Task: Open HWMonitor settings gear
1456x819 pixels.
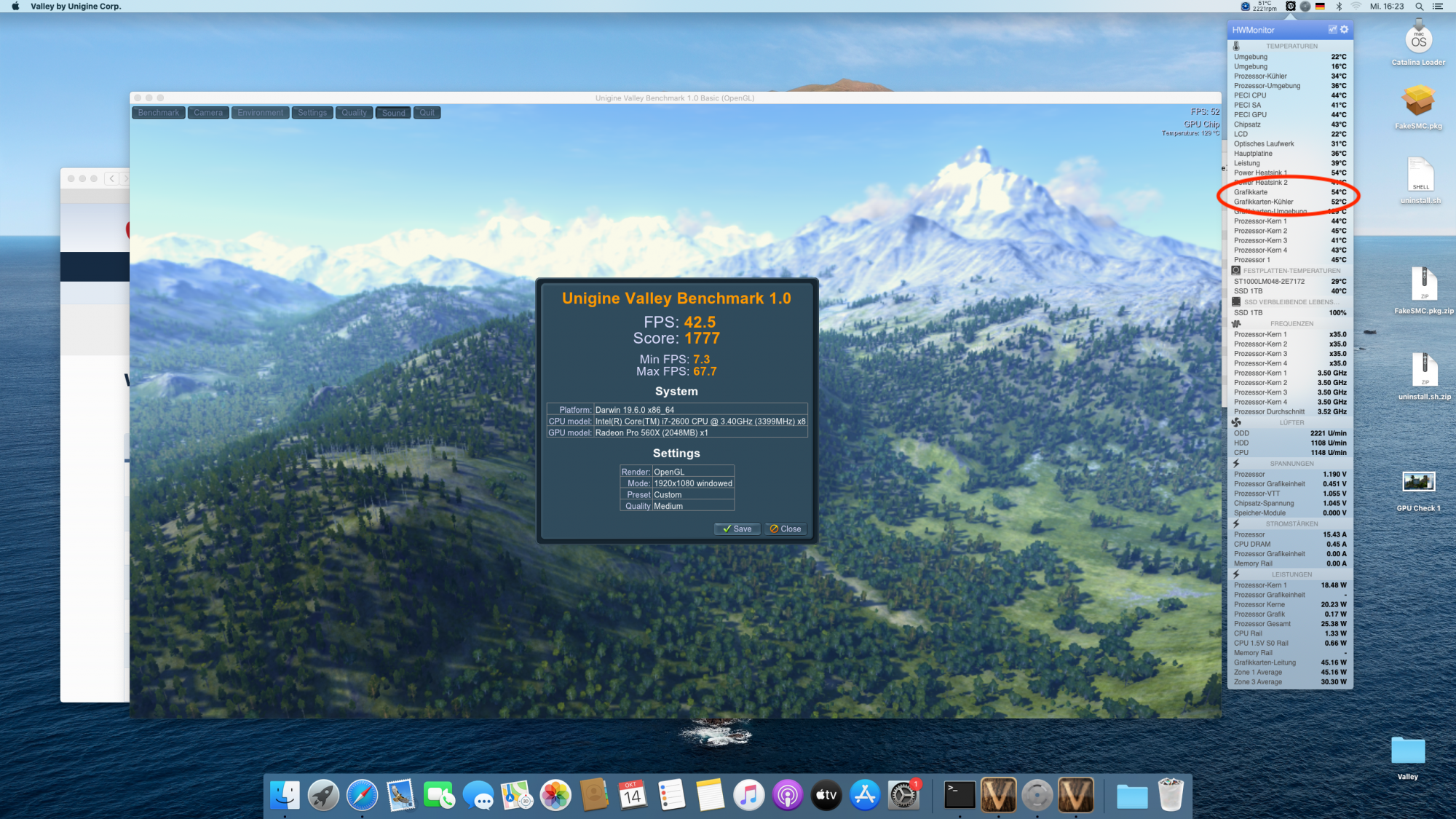Action: pos(1345,30)
